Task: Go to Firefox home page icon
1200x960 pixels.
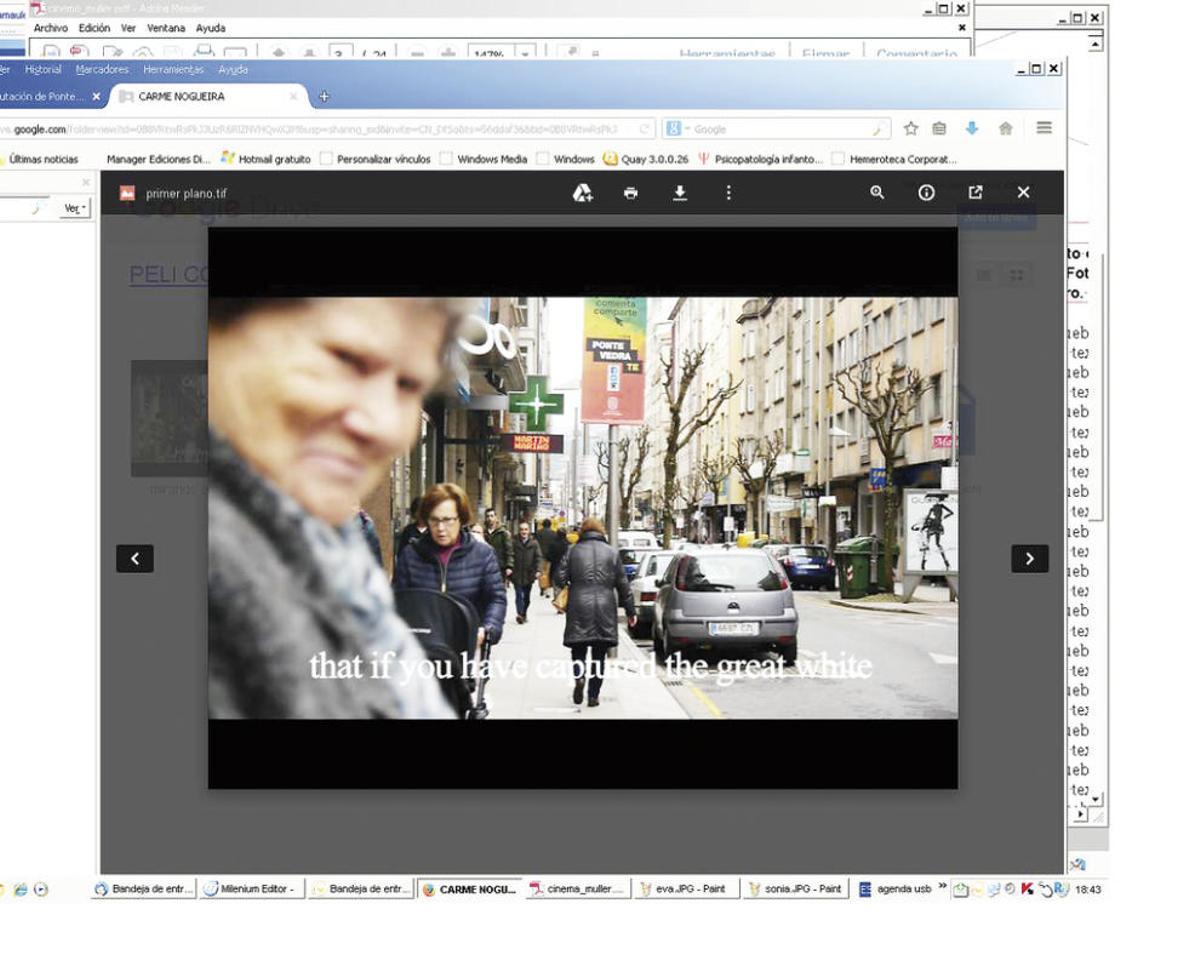Action: pyautogui.click(x=1006, y=128)
